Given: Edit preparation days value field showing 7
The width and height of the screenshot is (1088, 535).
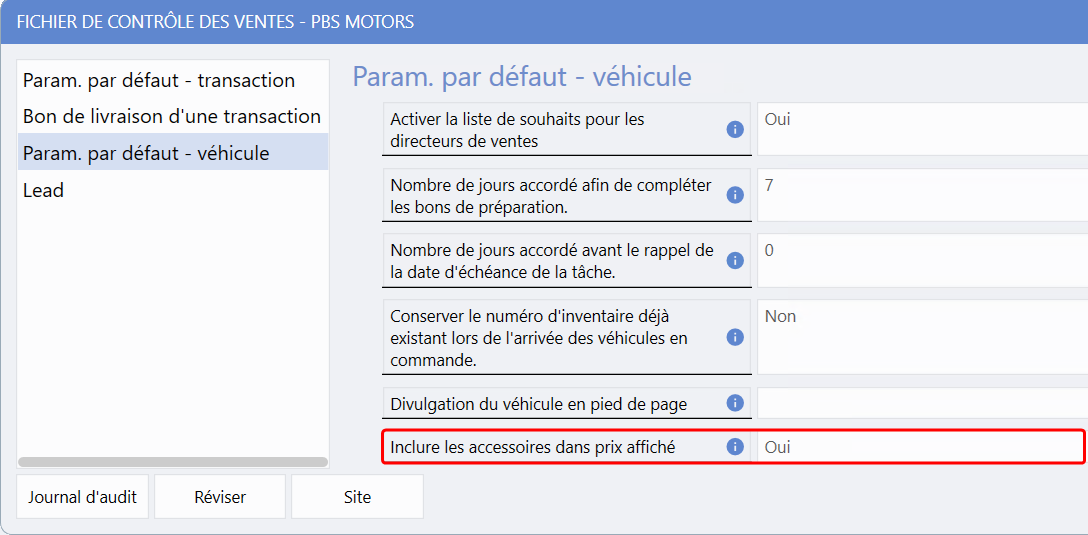Looking at the screenshot, I should click(920, 195).
